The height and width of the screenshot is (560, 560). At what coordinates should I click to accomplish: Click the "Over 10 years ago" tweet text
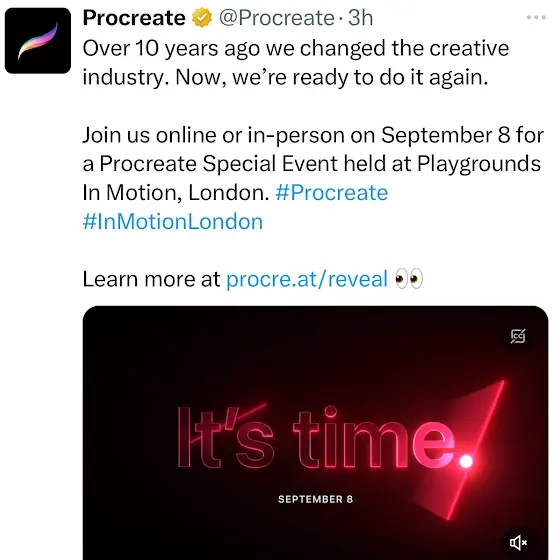296,62
